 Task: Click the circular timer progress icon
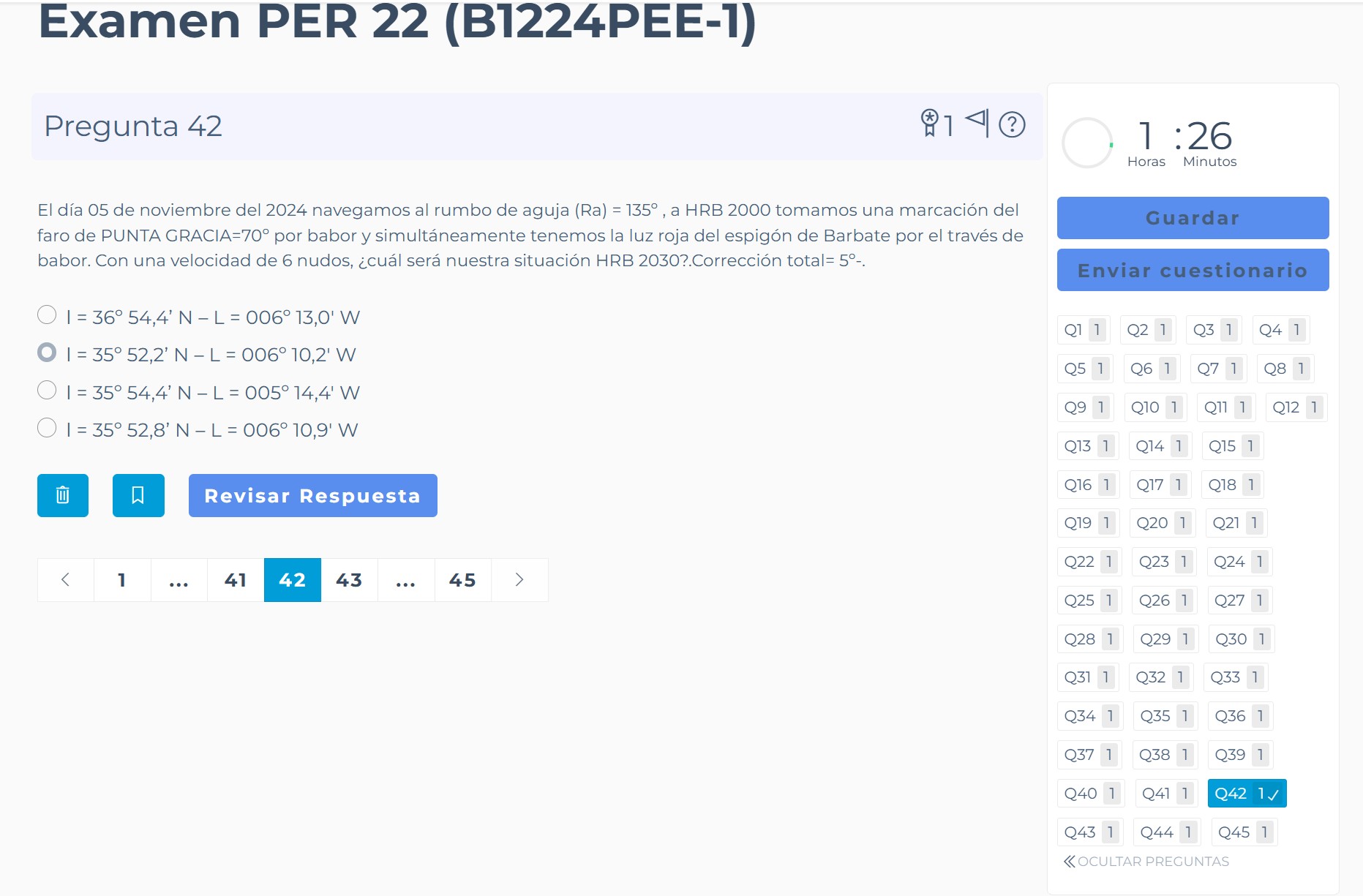pos(1087,143)
